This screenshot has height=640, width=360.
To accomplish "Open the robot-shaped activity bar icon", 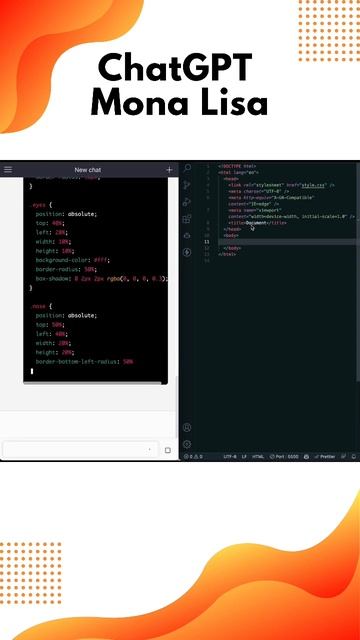I will point(187,236).
